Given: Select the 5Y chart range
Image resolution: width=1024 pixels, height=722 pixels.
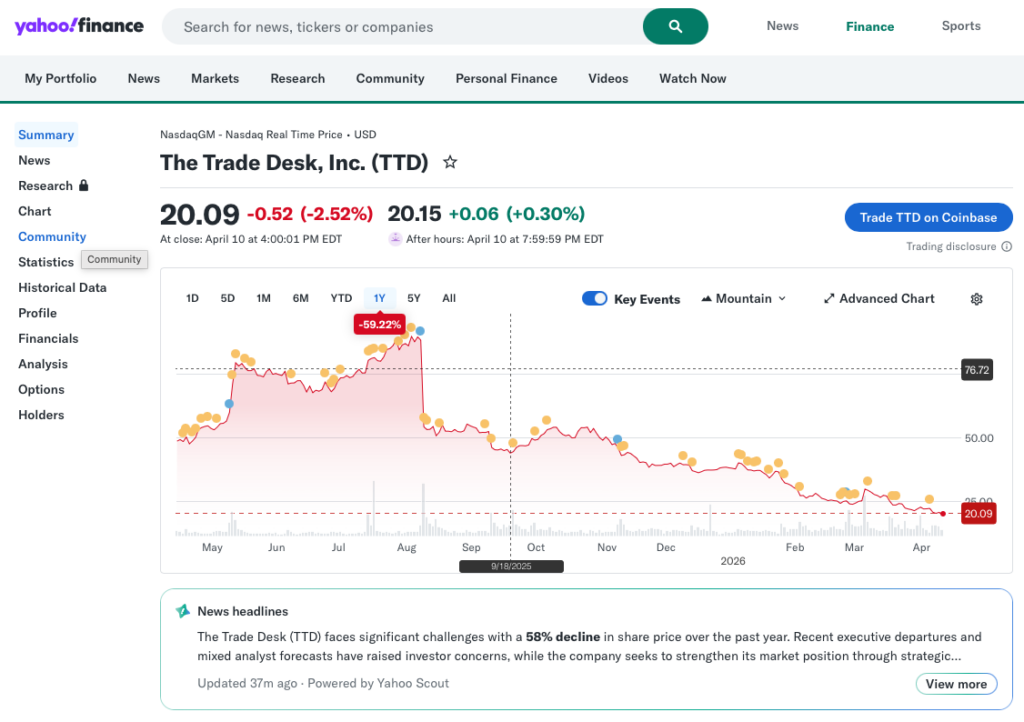Looking at the screenshot, I should coord(414,298).
